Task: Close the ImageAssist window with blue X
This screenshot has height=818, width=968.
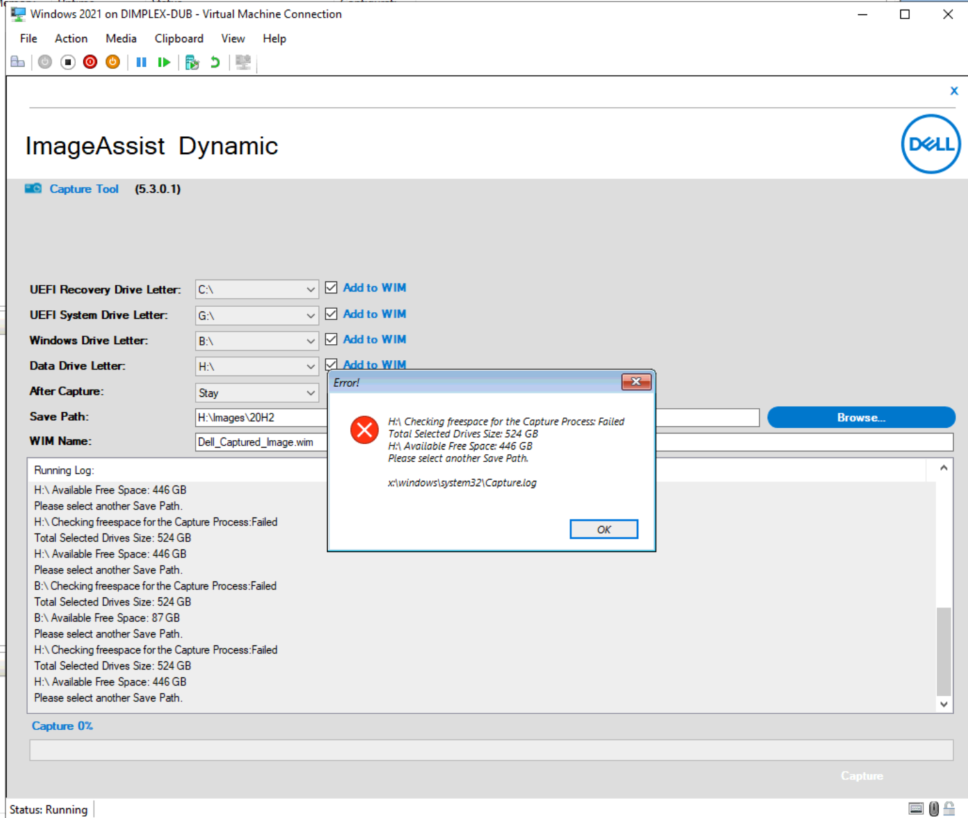Action: 954,91
